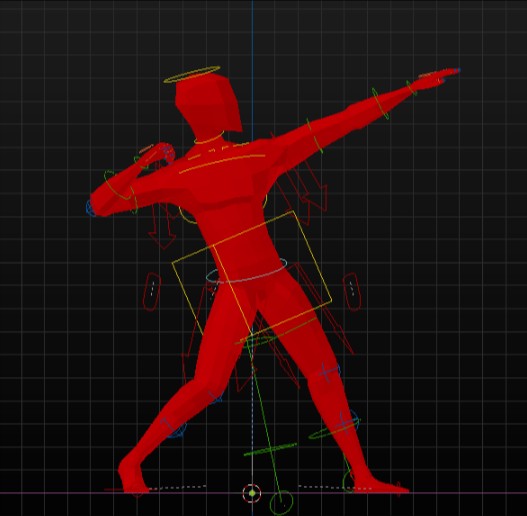This screenshot has height=516, width=527.
Task: Select the green ring near the extended arm's shoulder
Action: pyautogui.click(x=315, y=135)
